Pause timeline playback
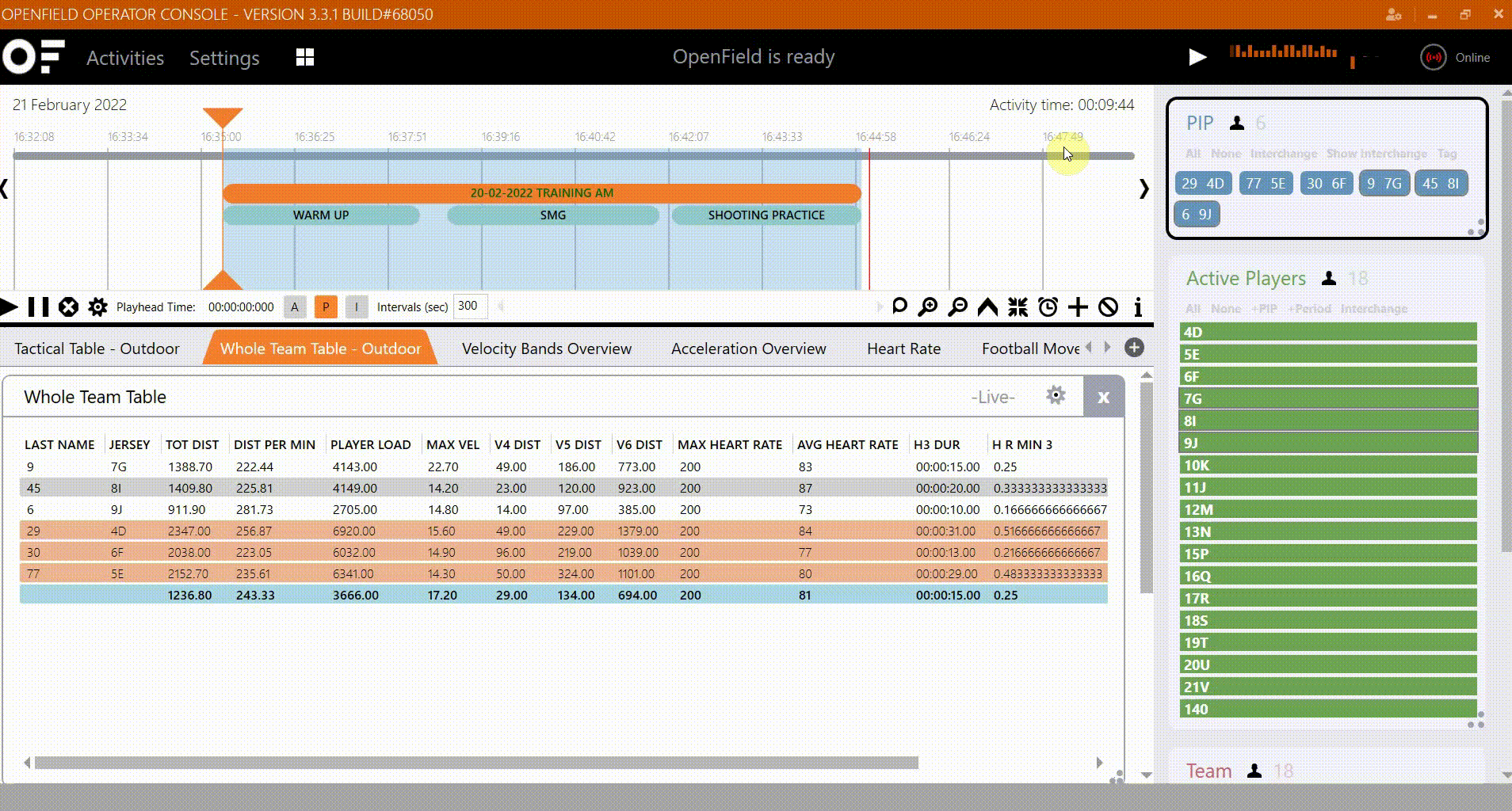The width and height of the screenshot is (1512, 811). [38, 307]
